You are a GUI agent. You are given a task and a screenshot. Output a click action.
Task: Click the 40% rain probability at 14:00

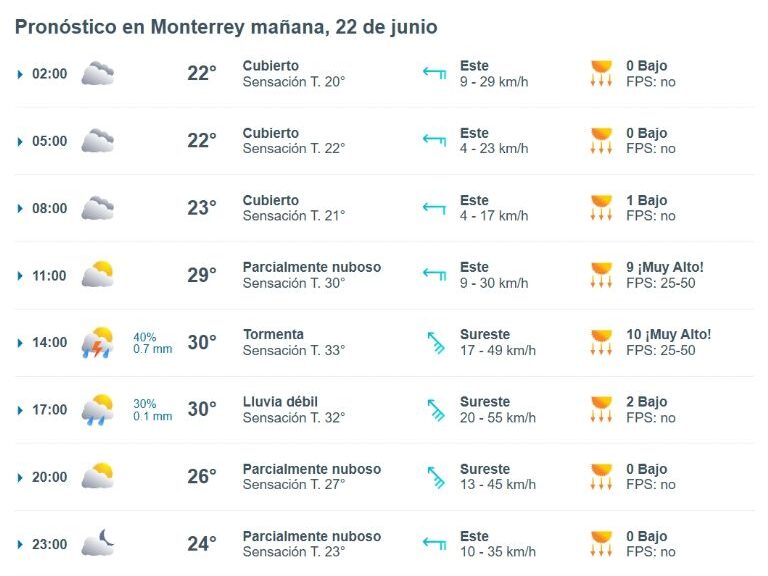(144, 337)
